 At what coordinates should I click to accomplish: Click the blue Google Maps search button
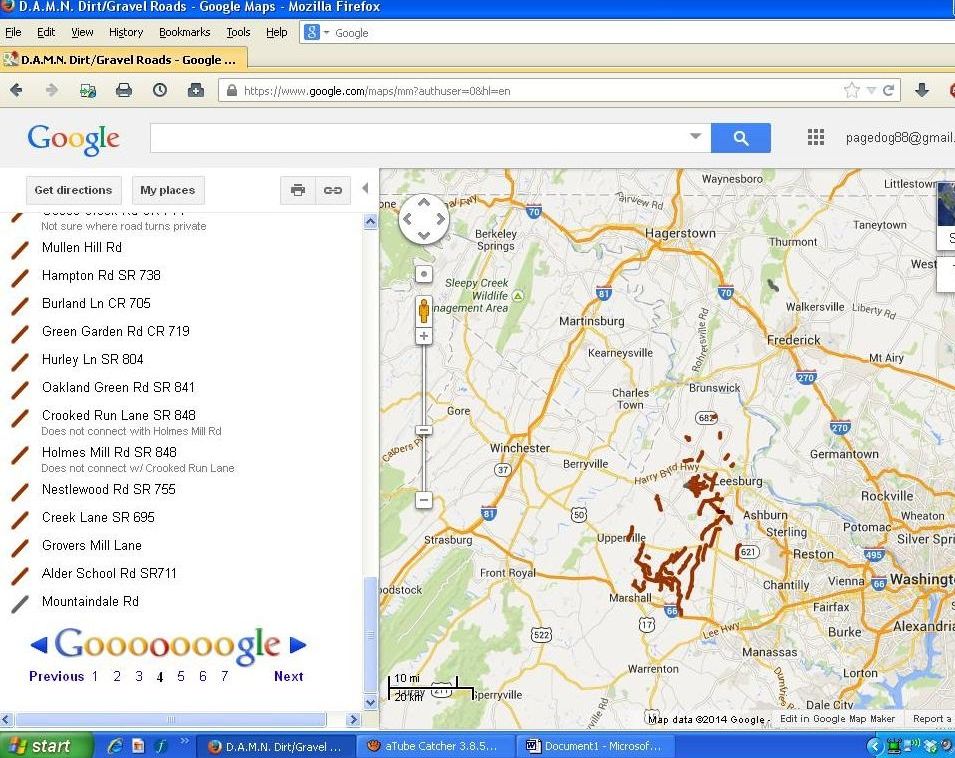coord(741,138)
